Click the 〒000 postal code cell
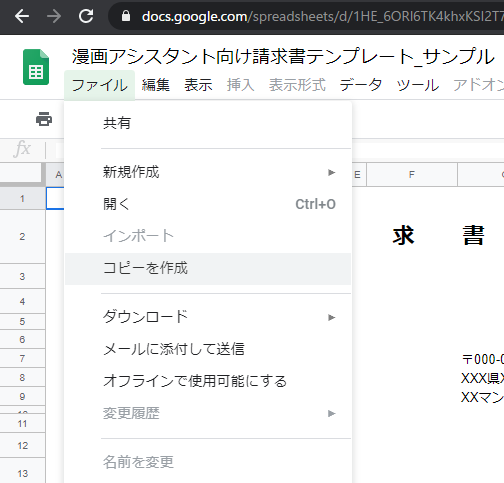Viewport: 504px width, 483px height. click(483, 359)
